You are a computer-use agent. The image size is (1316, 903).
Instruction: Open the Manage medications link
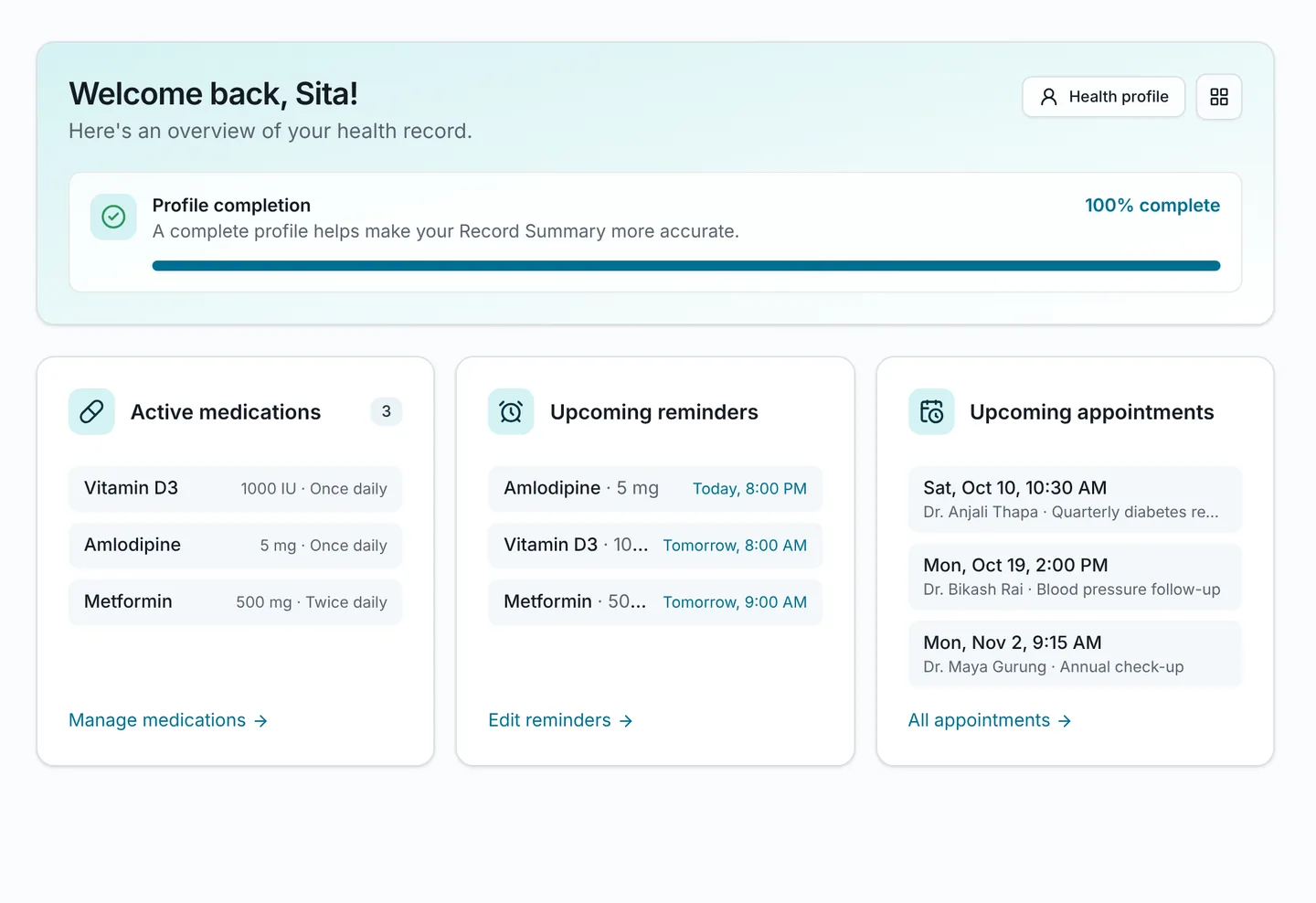(168, 720)
